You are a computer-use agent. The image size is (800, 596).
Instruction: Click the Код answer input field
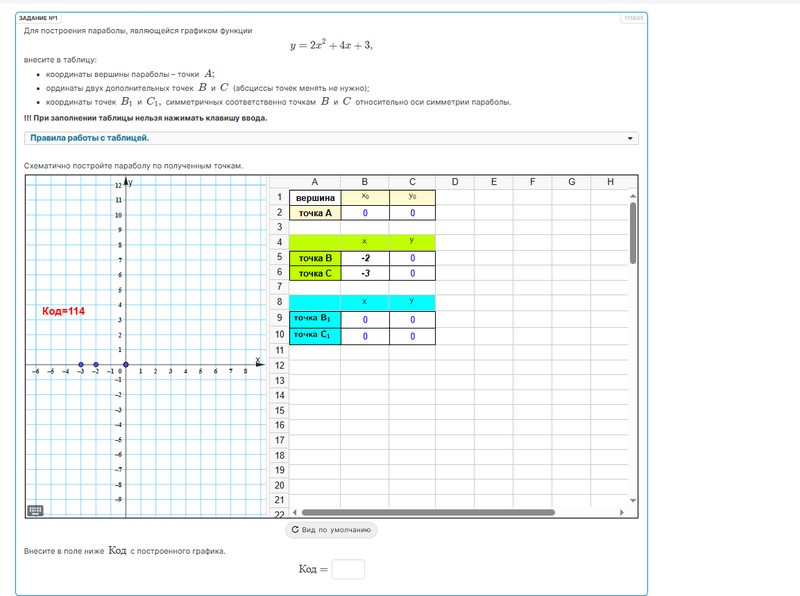point(348,569)
